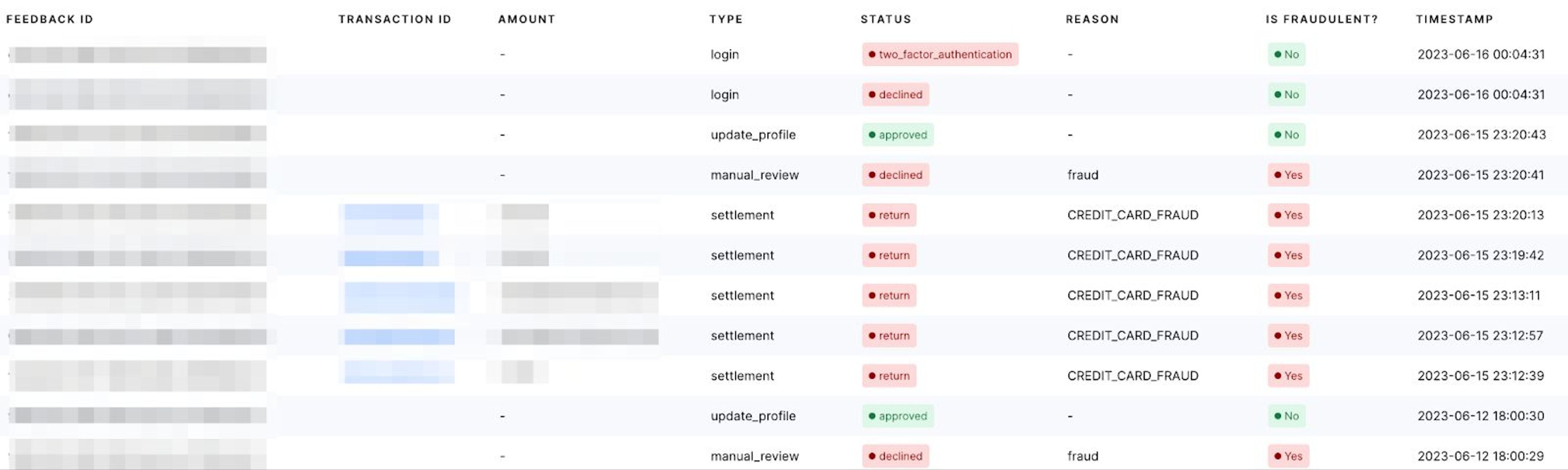Screen dimensions: 1568x470
Task: Sort by the TIMESTAMP column header
Action: (1454, 19)
